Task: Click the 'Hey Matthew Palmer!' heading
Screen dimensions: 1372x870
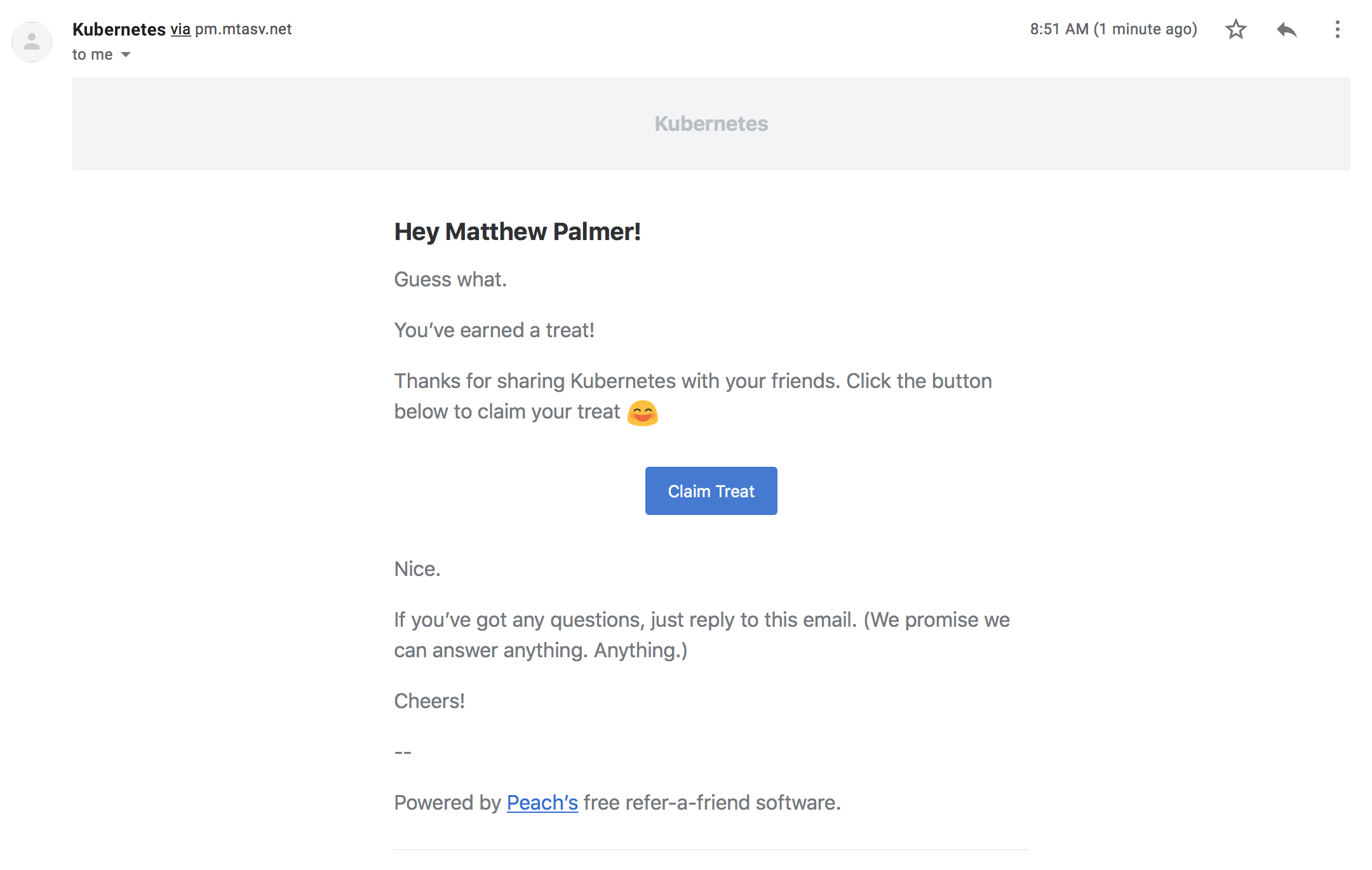Action: [517, 232]
